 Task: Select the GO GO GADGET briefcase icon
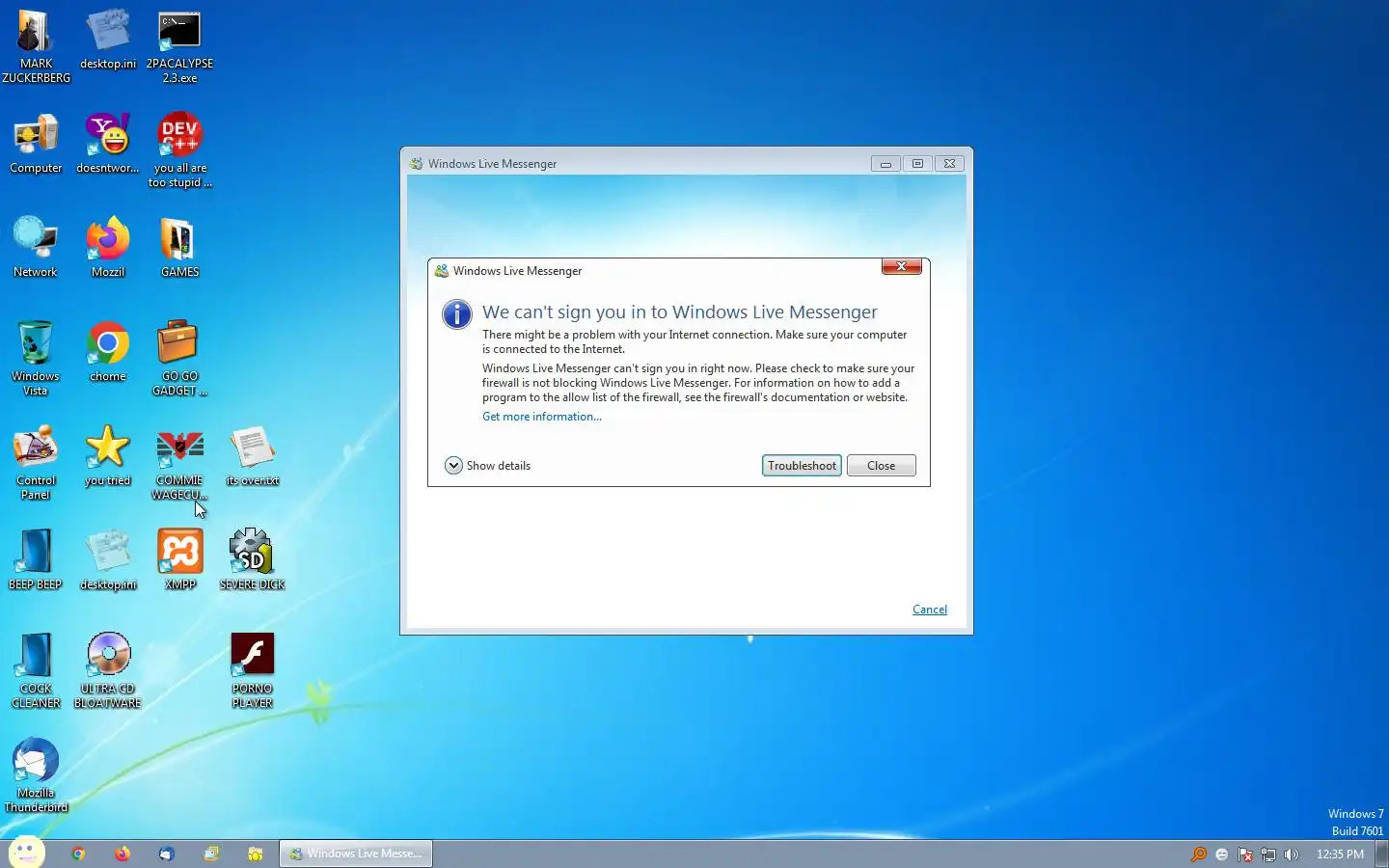(x=179, y=359)
